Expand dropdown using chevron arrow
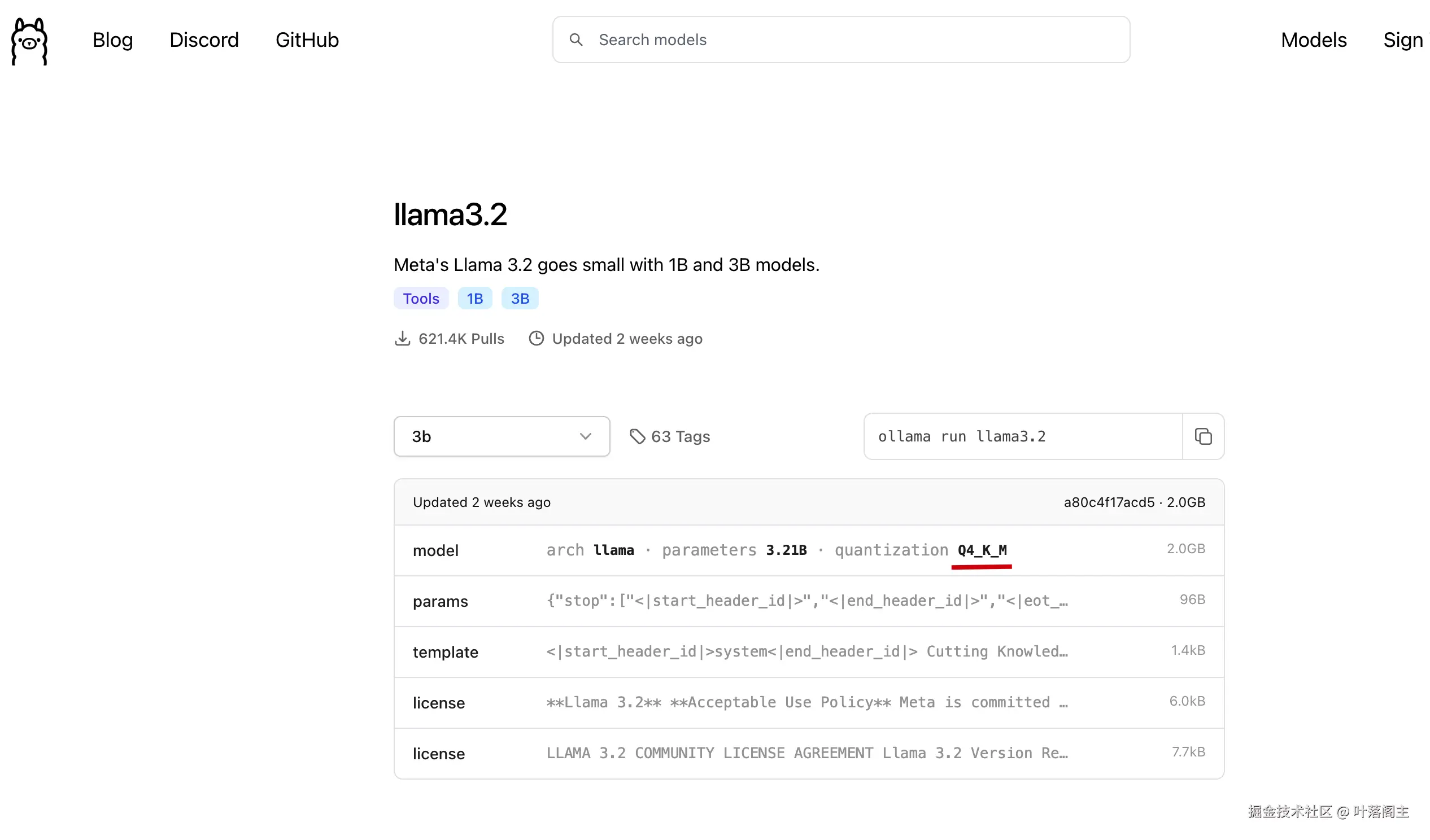 (x=585, y=436)
